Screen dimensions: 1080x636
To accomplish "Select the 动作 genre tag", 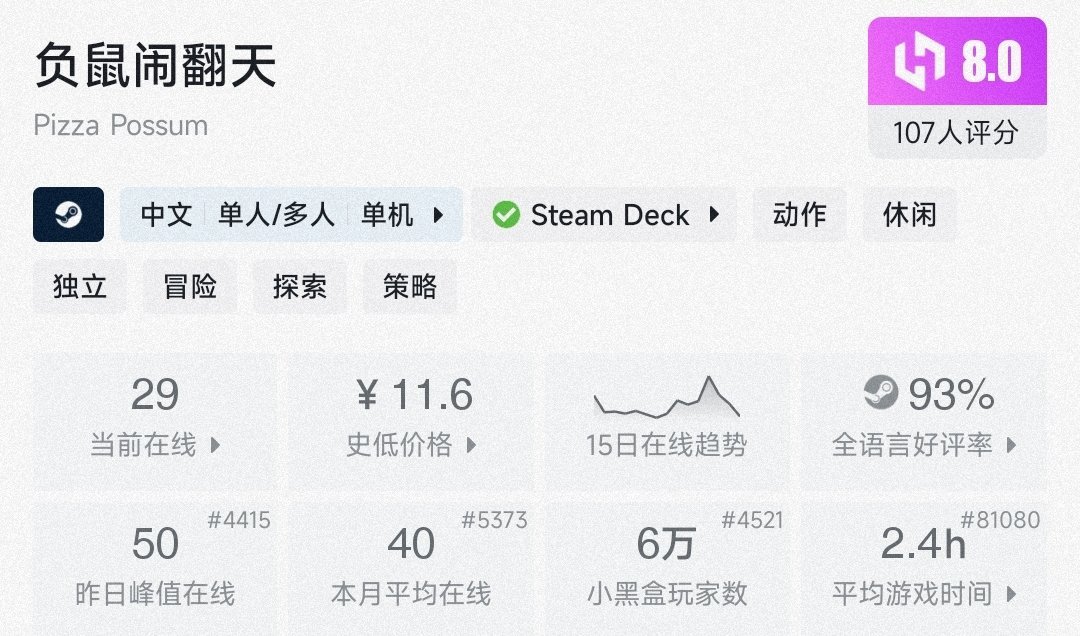I will pyautogui.click(x=799, y=214).
